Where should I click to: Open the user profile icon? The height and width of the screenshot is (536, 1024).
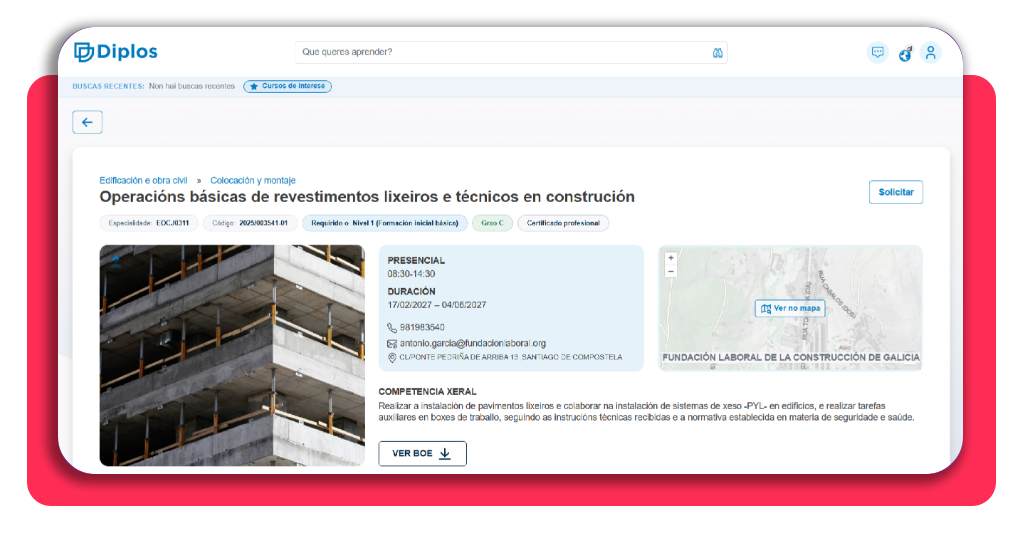click(x=931, y=52)
